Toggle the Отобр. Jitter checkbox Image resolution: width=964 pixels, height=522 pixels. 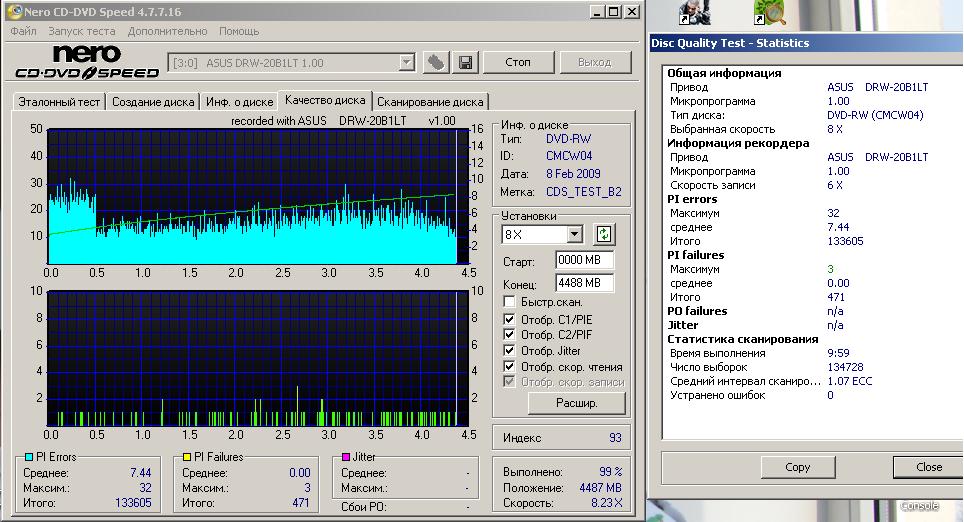tap(510, 351)
